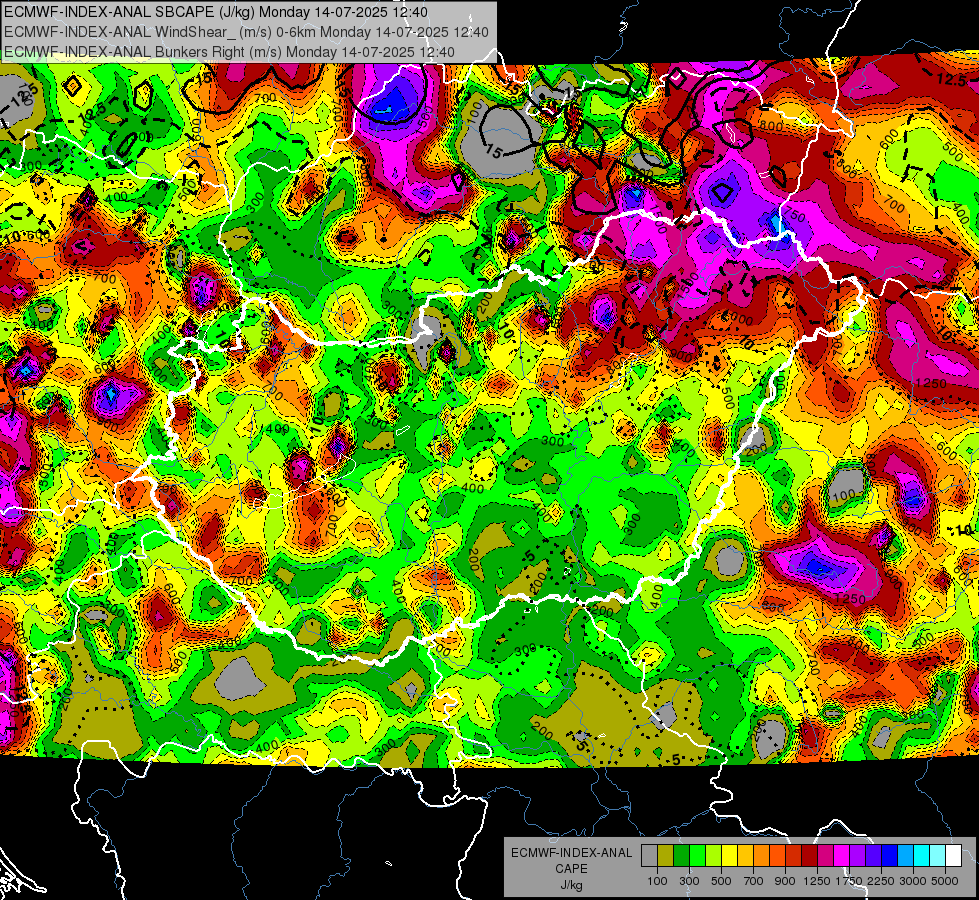Click the legend value 1750
This screenshot has width=979, height=900.
(849, 881)
